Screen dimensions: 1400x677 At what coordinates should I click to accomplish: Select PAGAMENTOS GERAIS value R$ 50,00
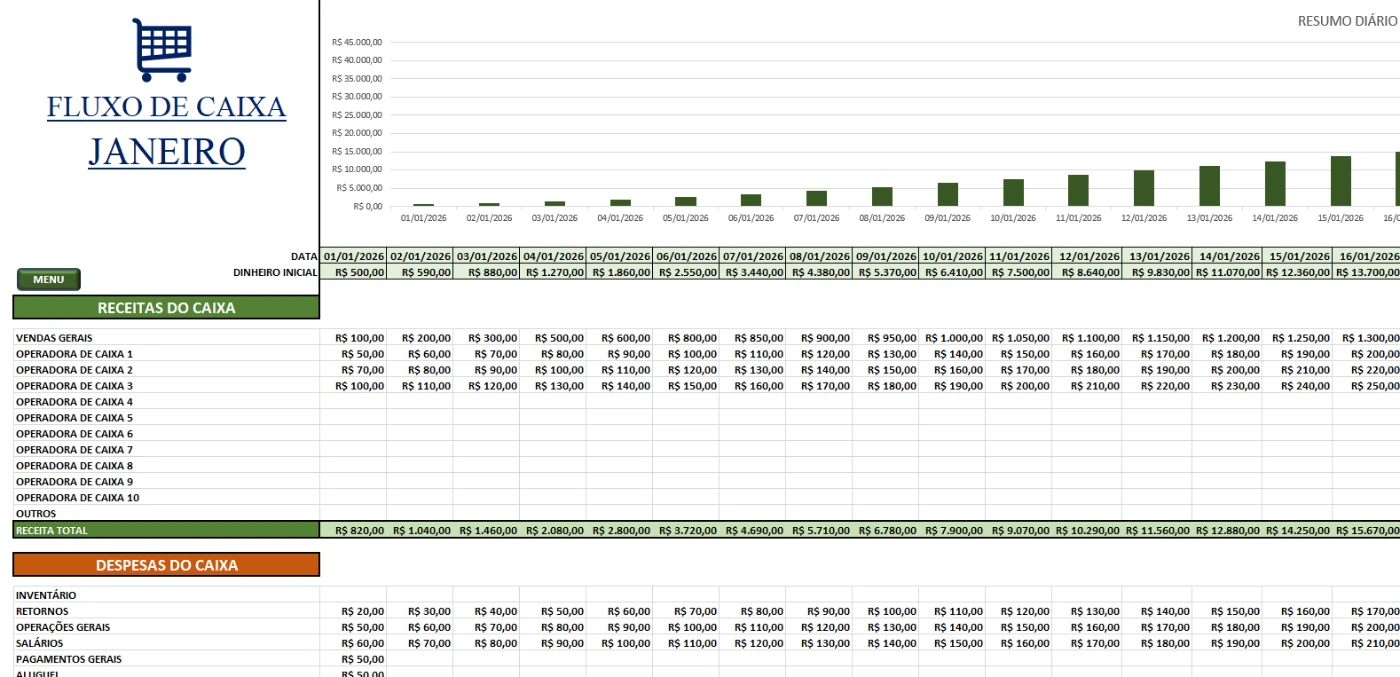[x=353, y=659]
